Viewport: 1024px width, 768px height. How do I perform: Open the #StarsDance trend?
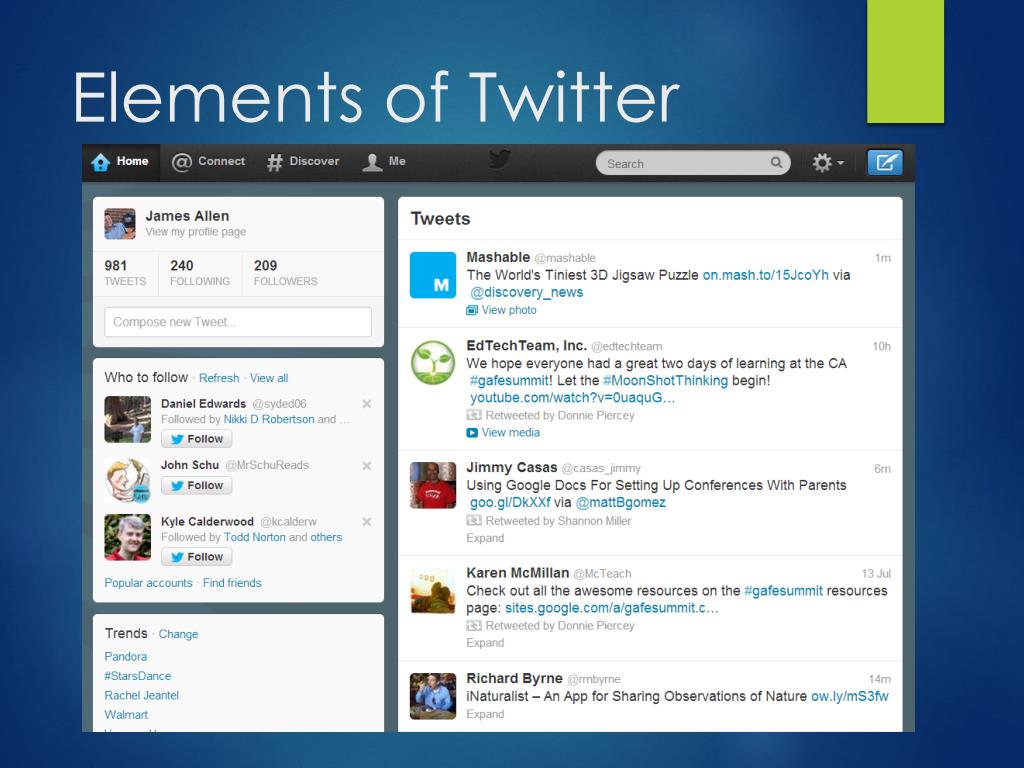(x=137, y=676)
